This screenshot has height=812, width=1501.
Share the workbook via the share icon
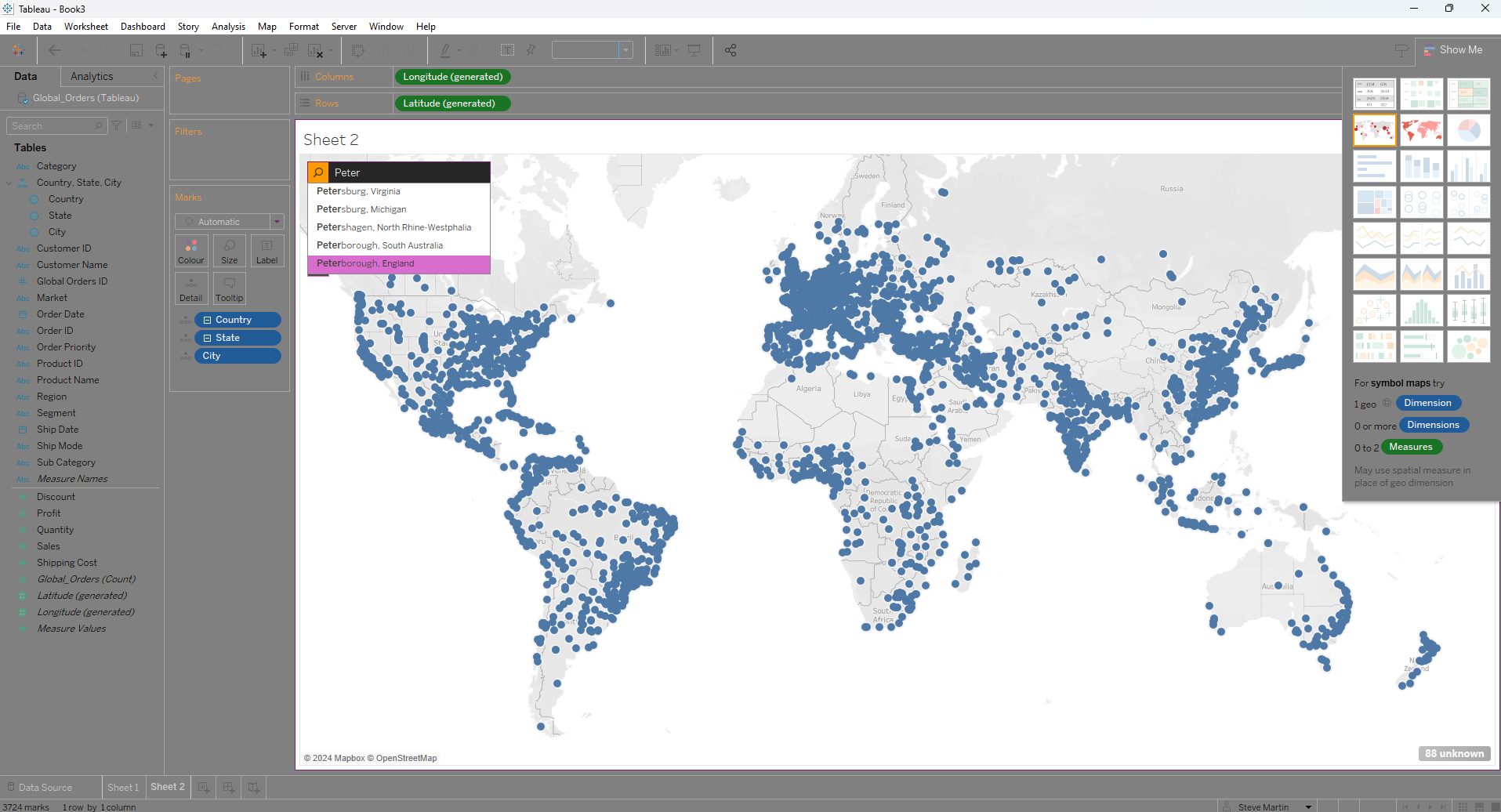tap(730, 49)
